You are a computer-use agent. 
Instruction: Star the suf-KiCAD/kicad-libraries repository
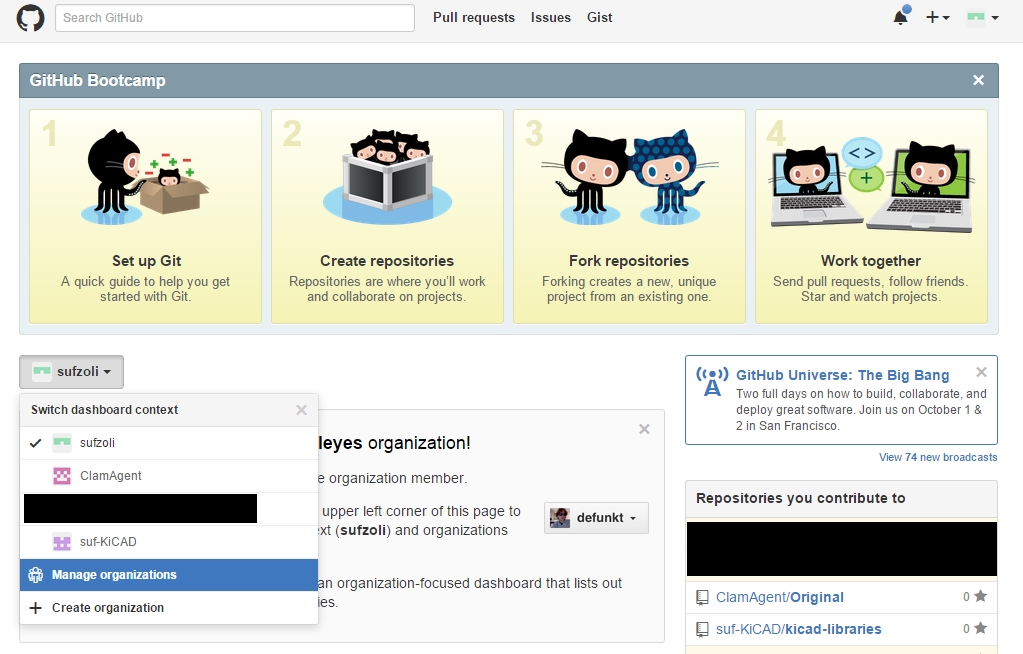[978, 629]
